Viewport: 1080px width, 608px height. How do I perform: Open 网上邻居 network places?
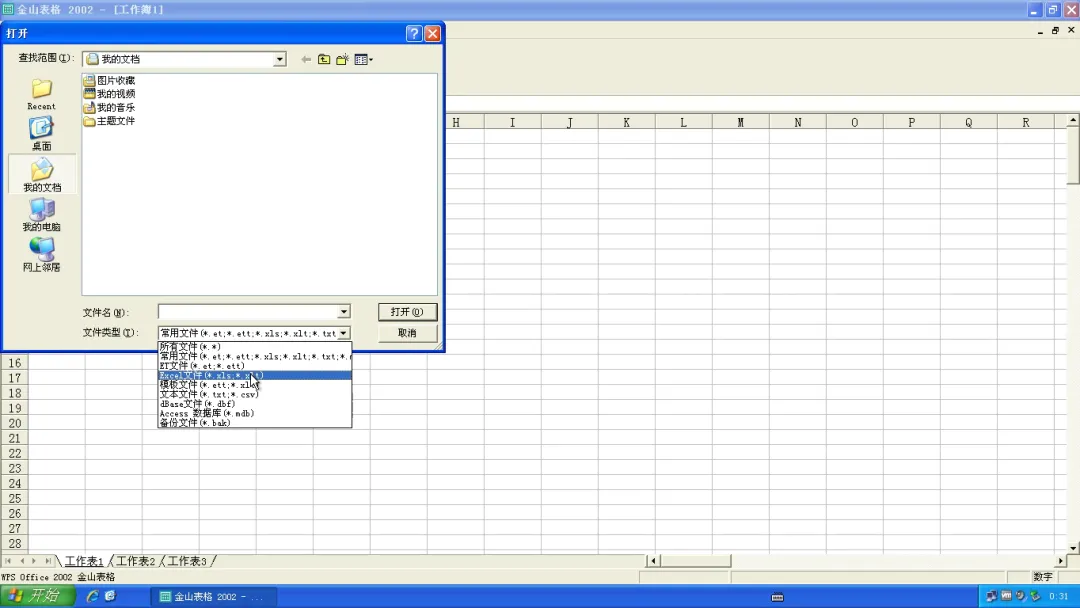(x=41, y=254)
